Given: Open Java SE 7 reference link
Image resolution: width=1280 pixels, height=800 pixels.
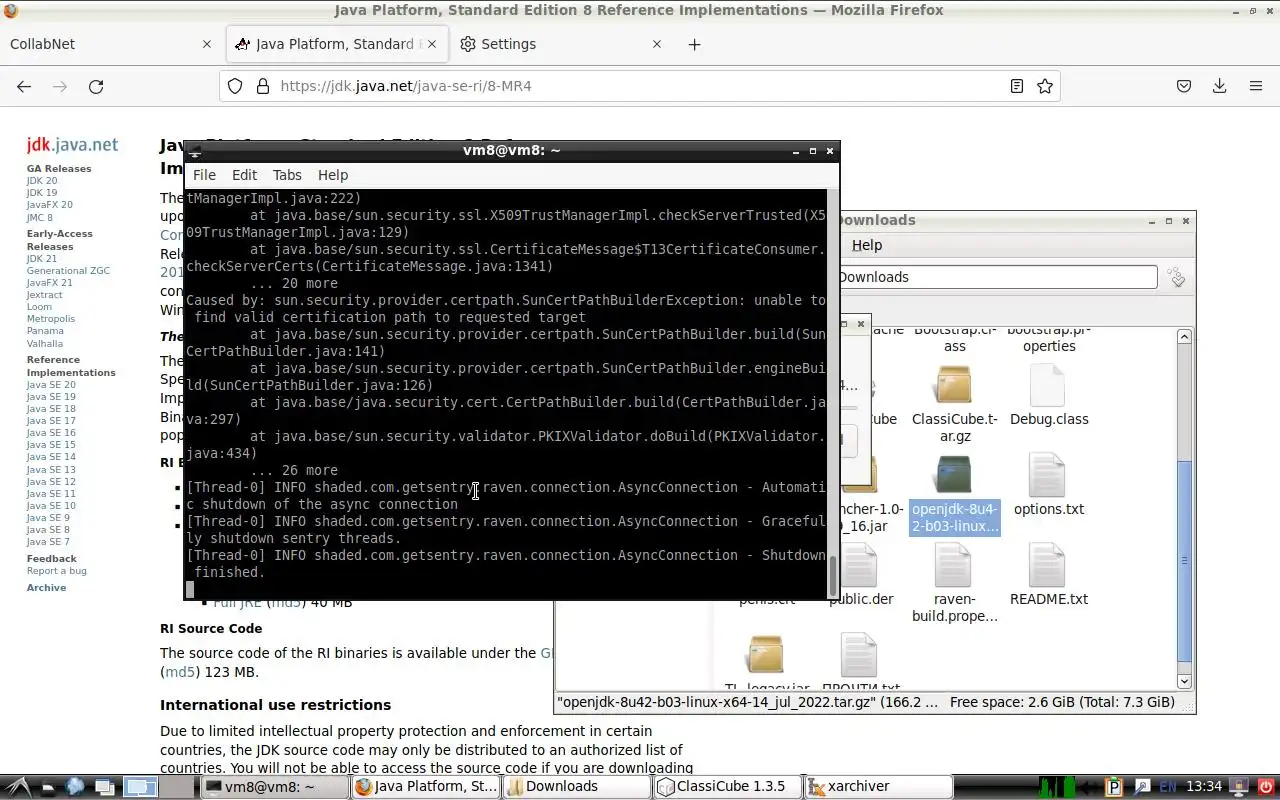Looking at the screenshot, I should tap(48, 542).
